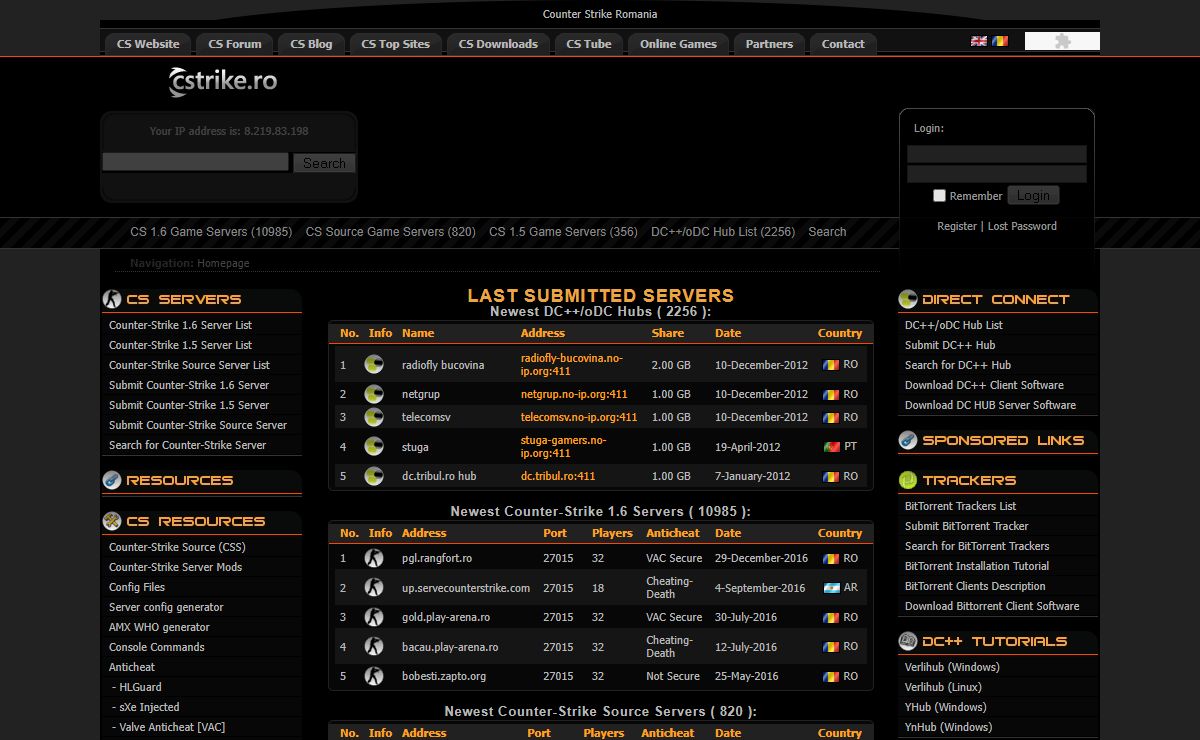The image size is (1200, 740).
Task: Open the Config Files link
Action: click(137, 587)
